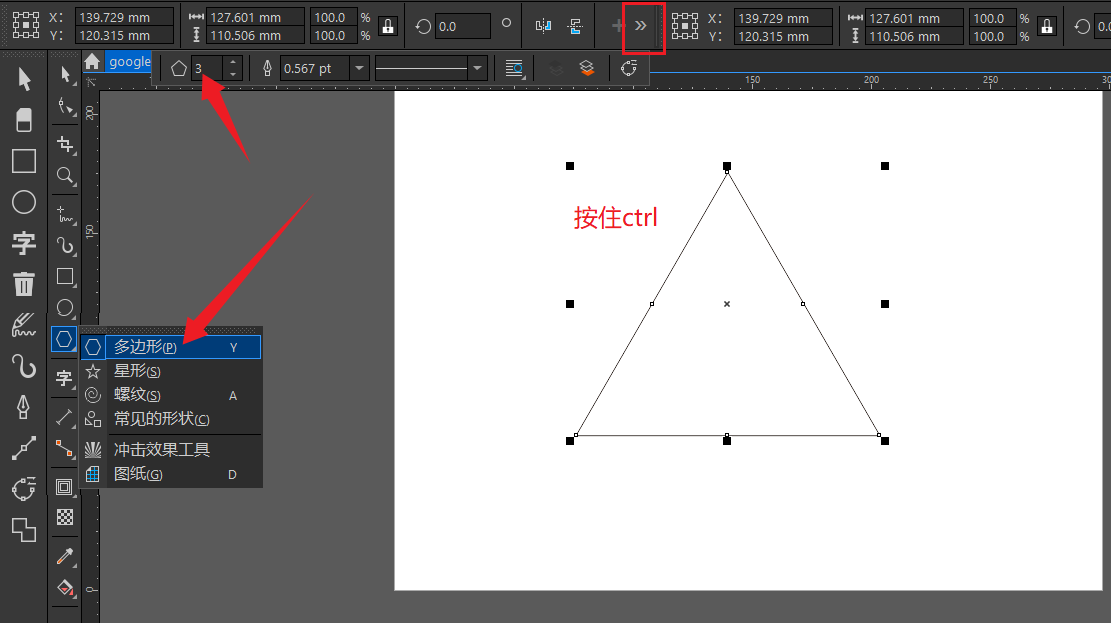Select the Eyedropper tool
1111x623 pixels.
pyautogui.click(x=65, y=556)
